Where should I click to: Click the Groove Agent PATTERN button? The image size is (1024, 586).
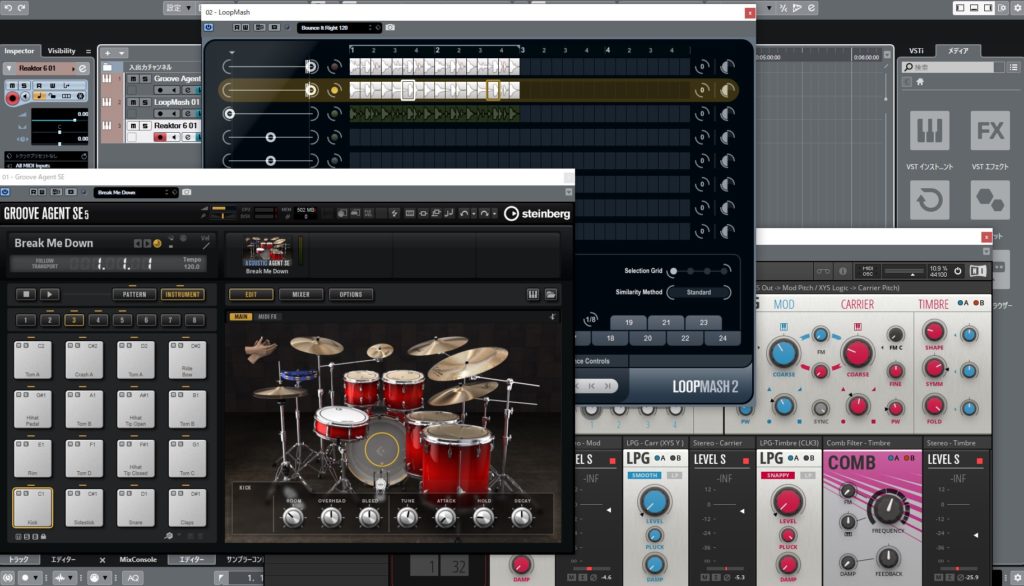pos(134,295)
